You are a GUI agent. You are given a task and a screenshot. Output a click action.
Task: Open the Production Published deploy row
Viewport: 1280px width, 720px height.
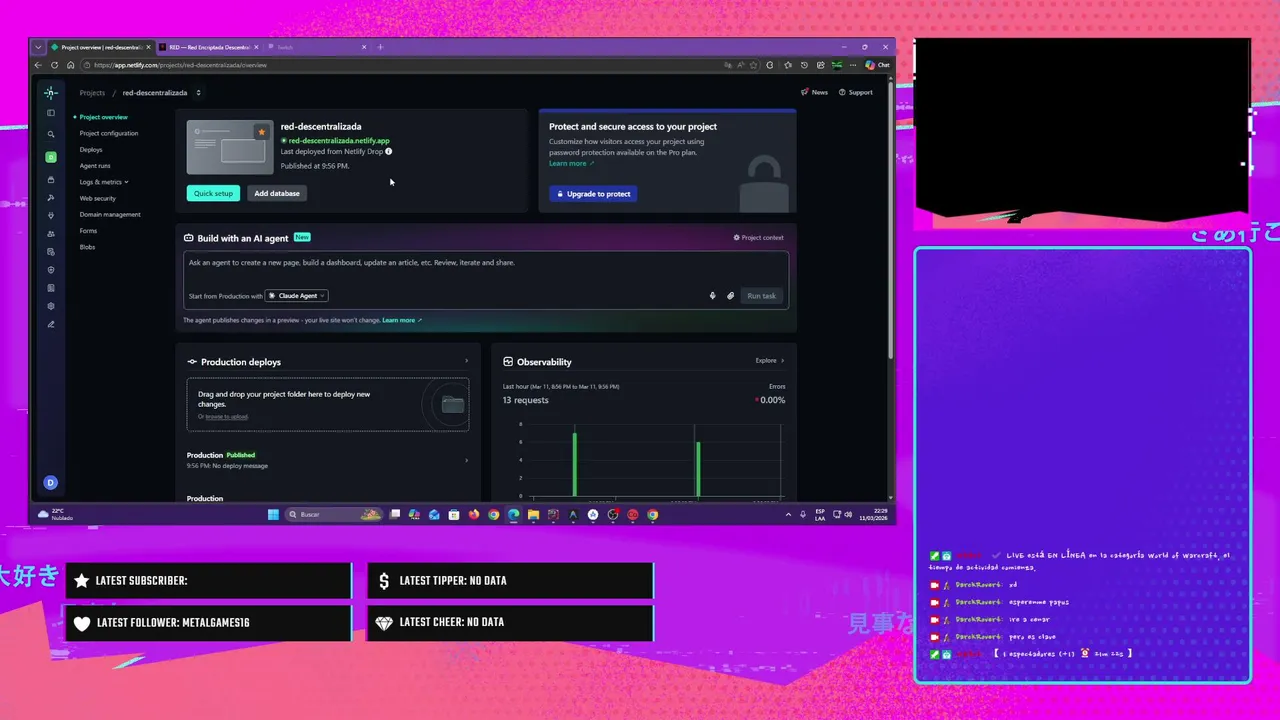click(x=327, y=460)
